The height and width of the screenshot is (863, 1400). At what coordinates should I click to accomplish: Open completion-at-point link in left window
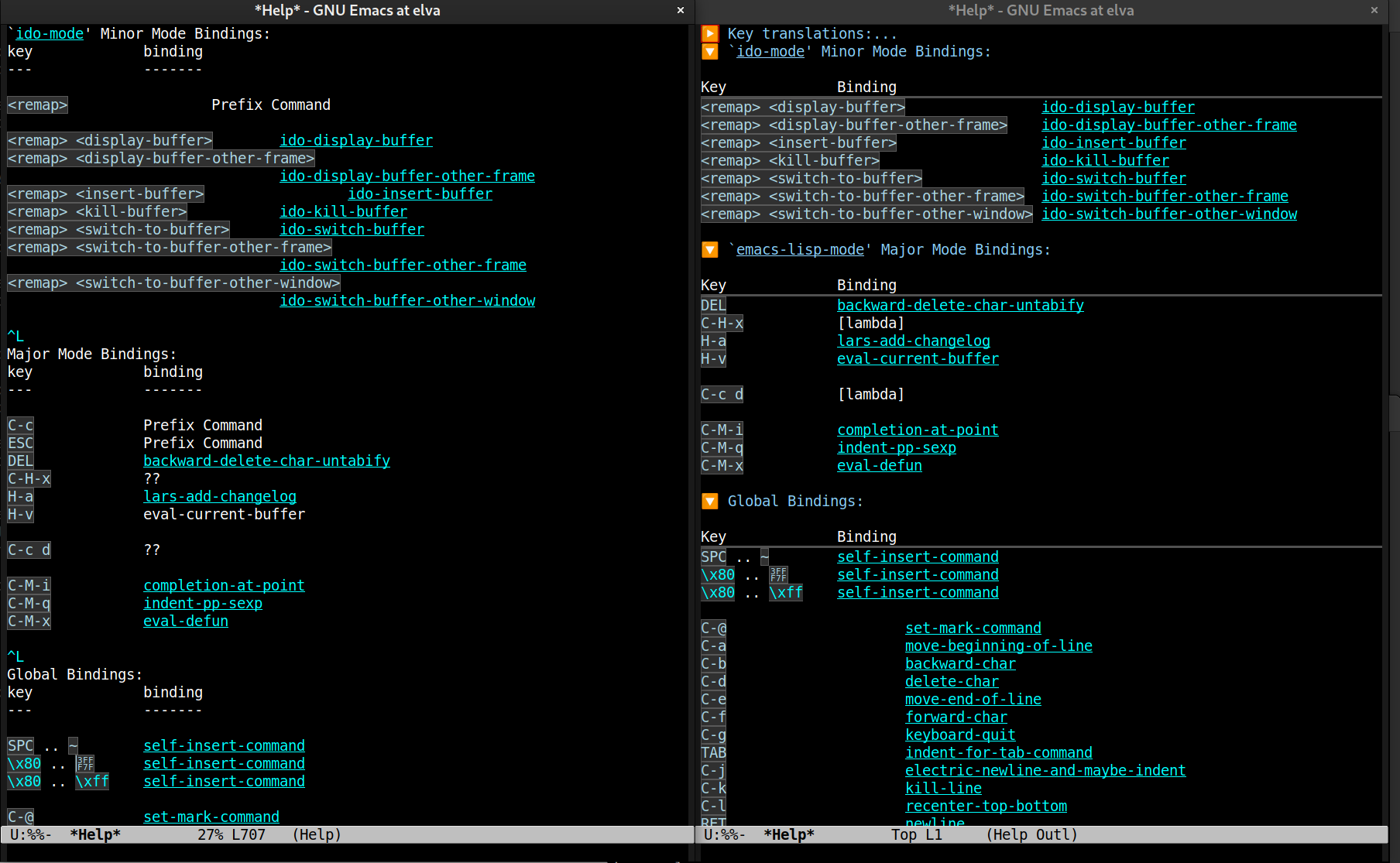224,585
